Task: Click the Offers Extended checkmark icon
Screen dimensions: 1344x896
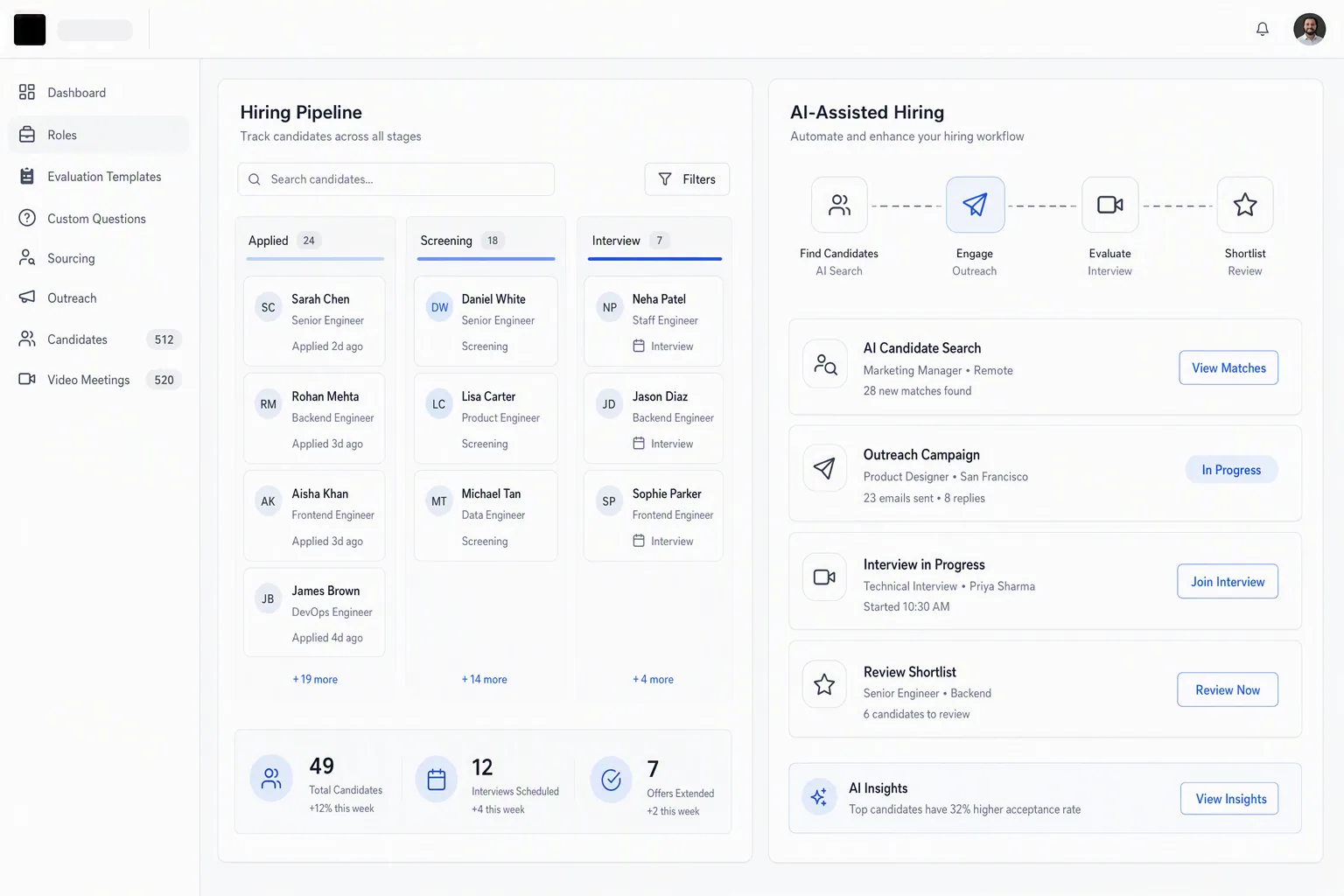Action: (611, 779)
